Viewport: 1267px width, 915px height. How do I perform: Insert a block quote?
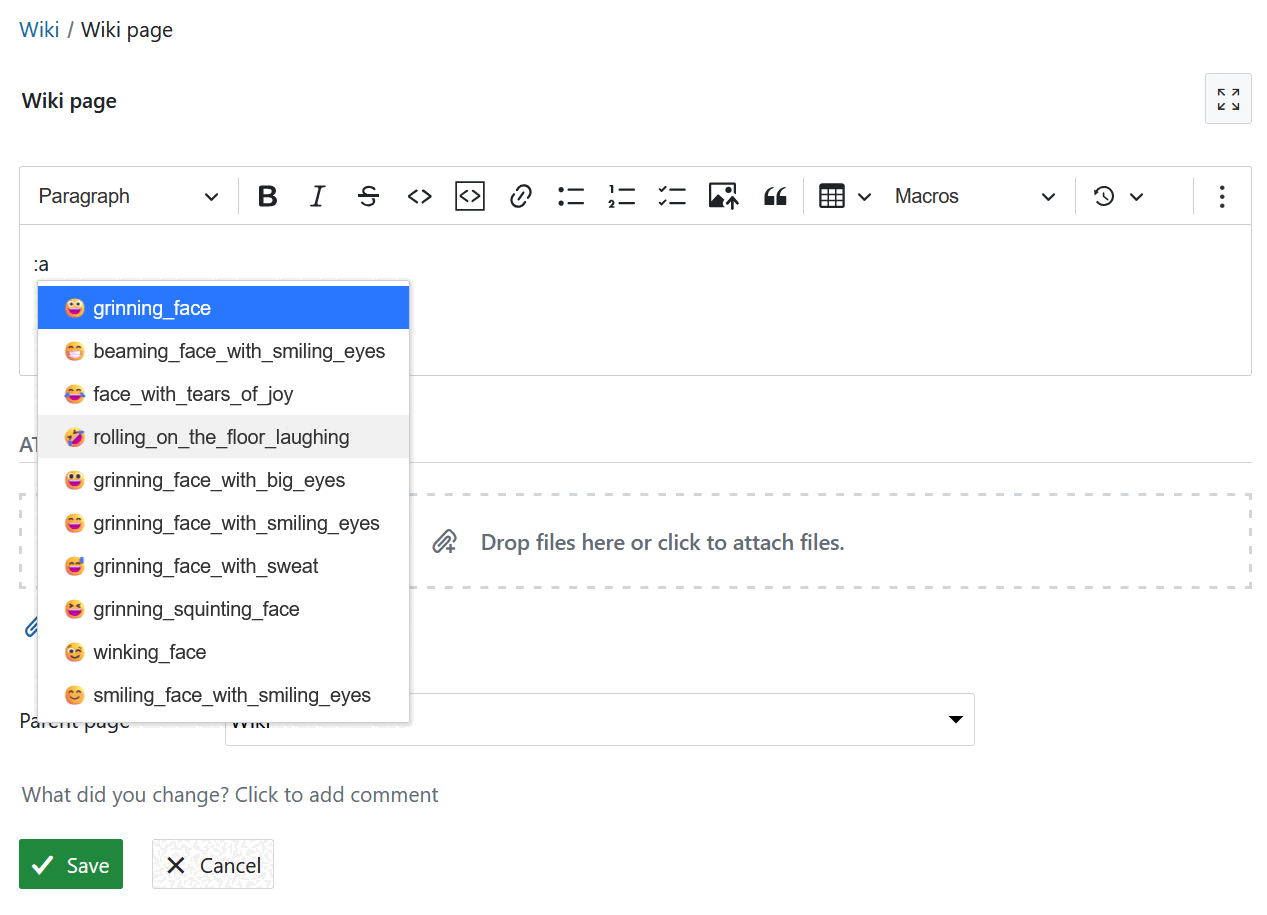pos(775,196)
